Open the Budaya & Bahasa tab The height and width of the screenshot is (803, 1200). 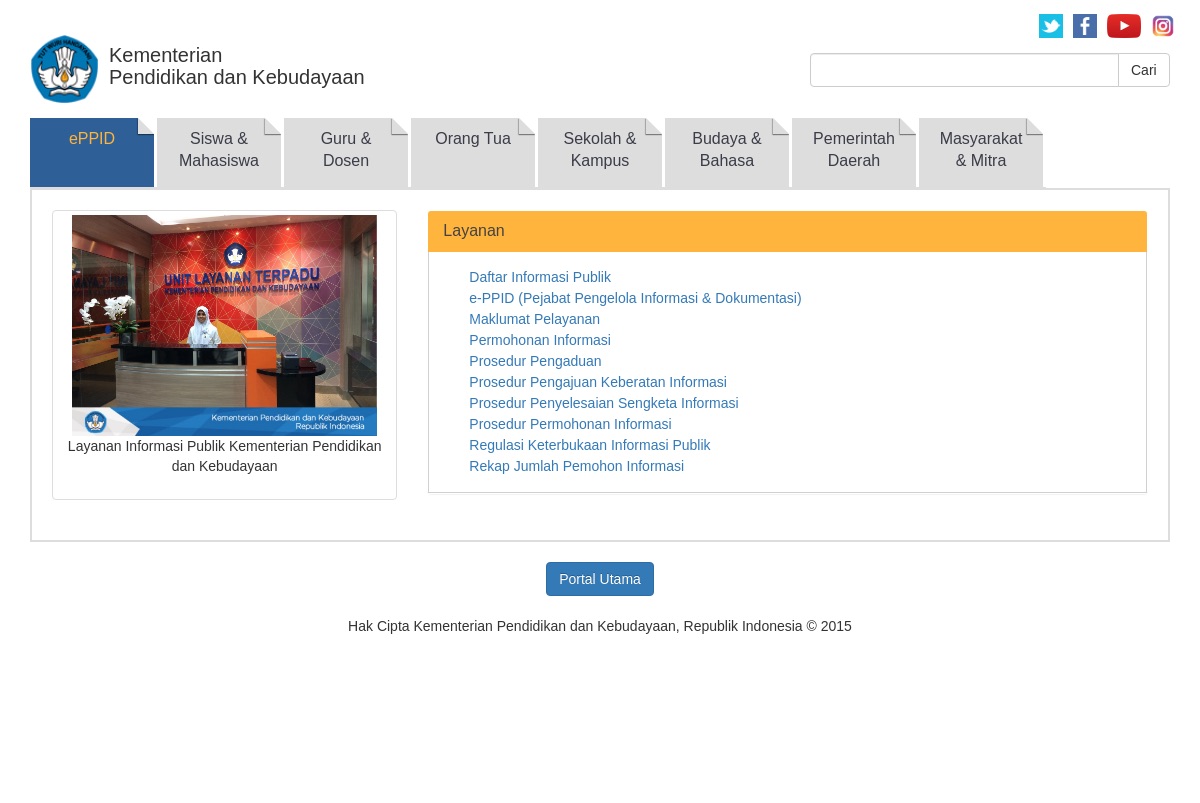727,152
